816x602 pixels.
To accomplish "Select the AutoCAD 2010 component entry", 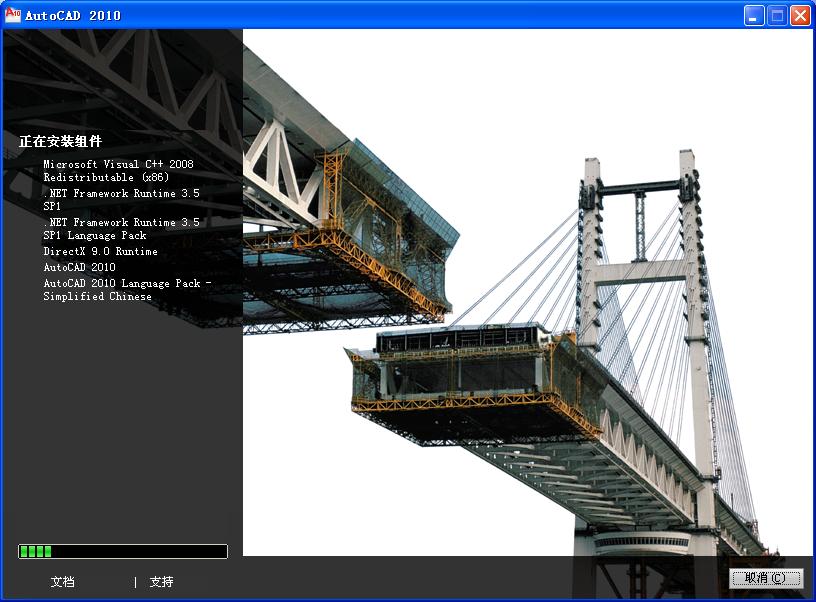I will pyautogui.click(x=79, y=268).
